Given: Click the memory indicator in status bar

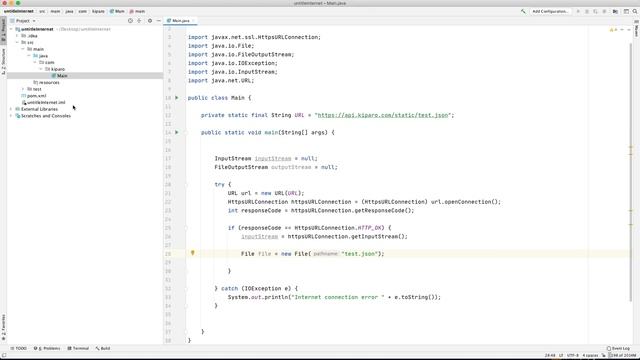Looking at the screenshot, I should pos(623,356).
